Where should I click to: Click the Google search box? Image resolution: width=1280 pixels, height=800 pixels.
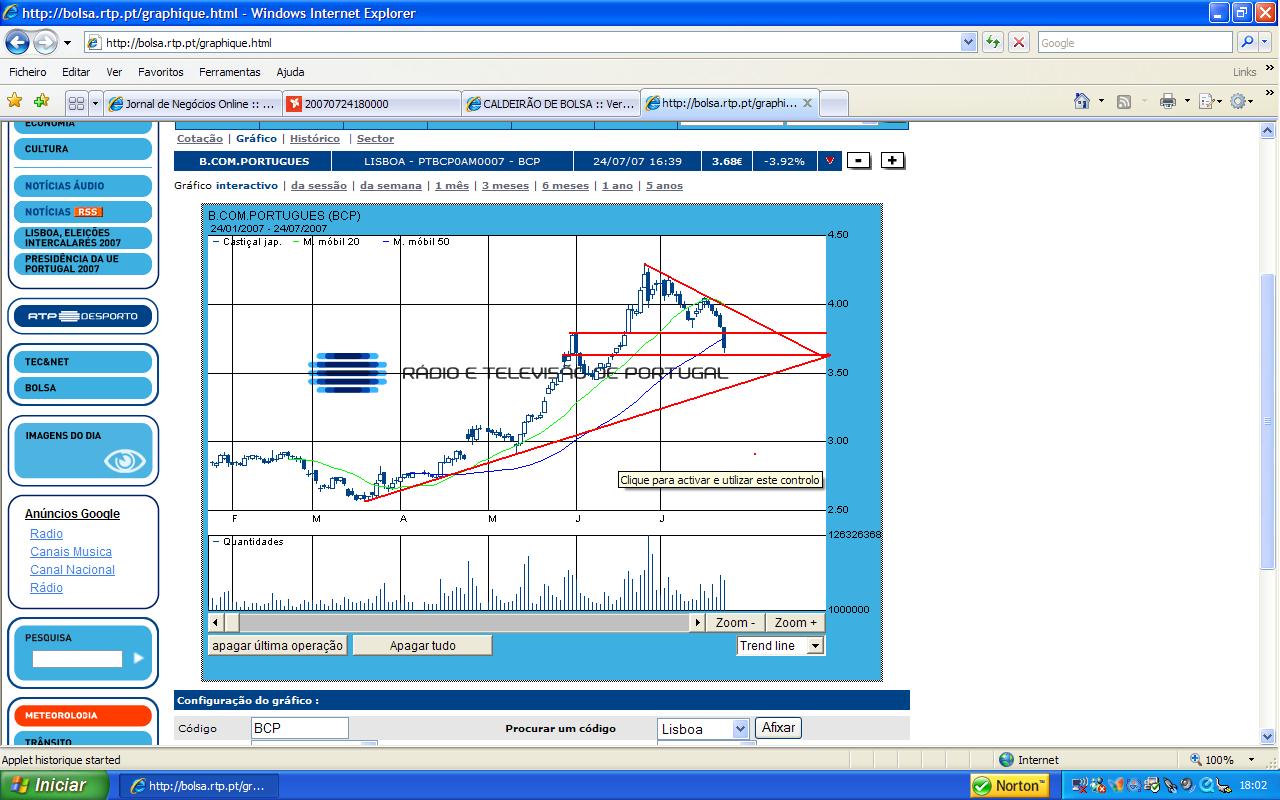click(x=1135, y=42)
